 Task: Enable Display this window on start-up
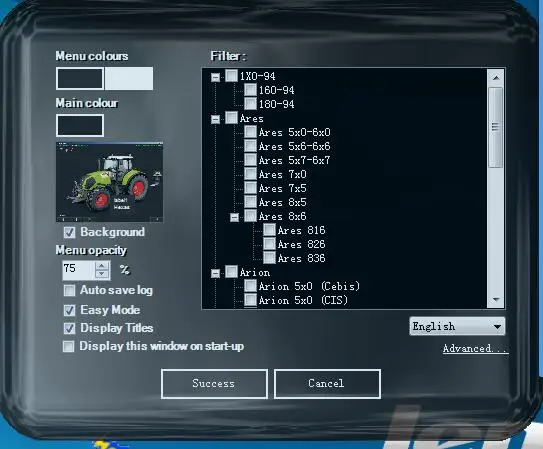pos(68,346)
